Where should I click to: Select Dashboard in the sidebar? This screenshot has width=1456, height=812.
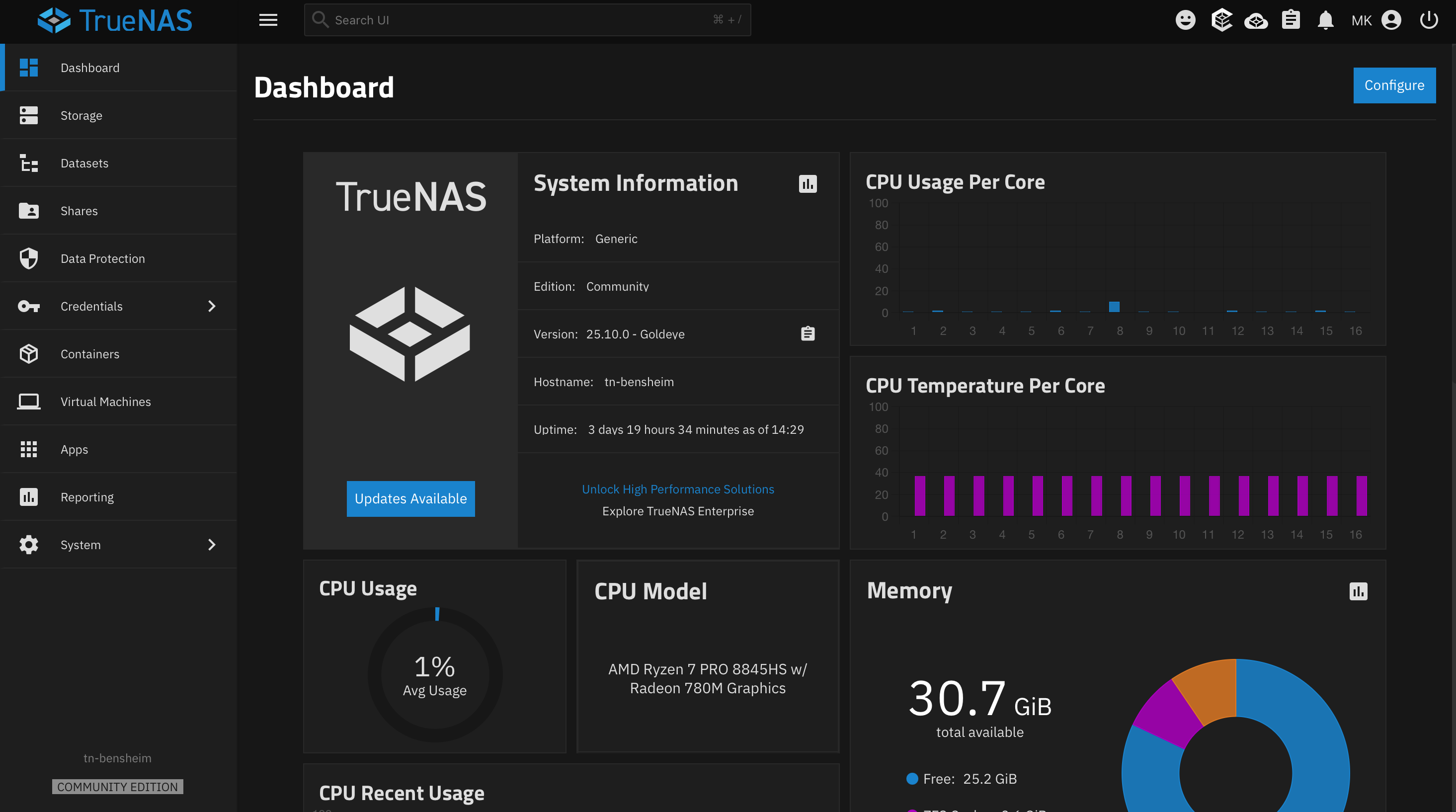tap(90, 67)
